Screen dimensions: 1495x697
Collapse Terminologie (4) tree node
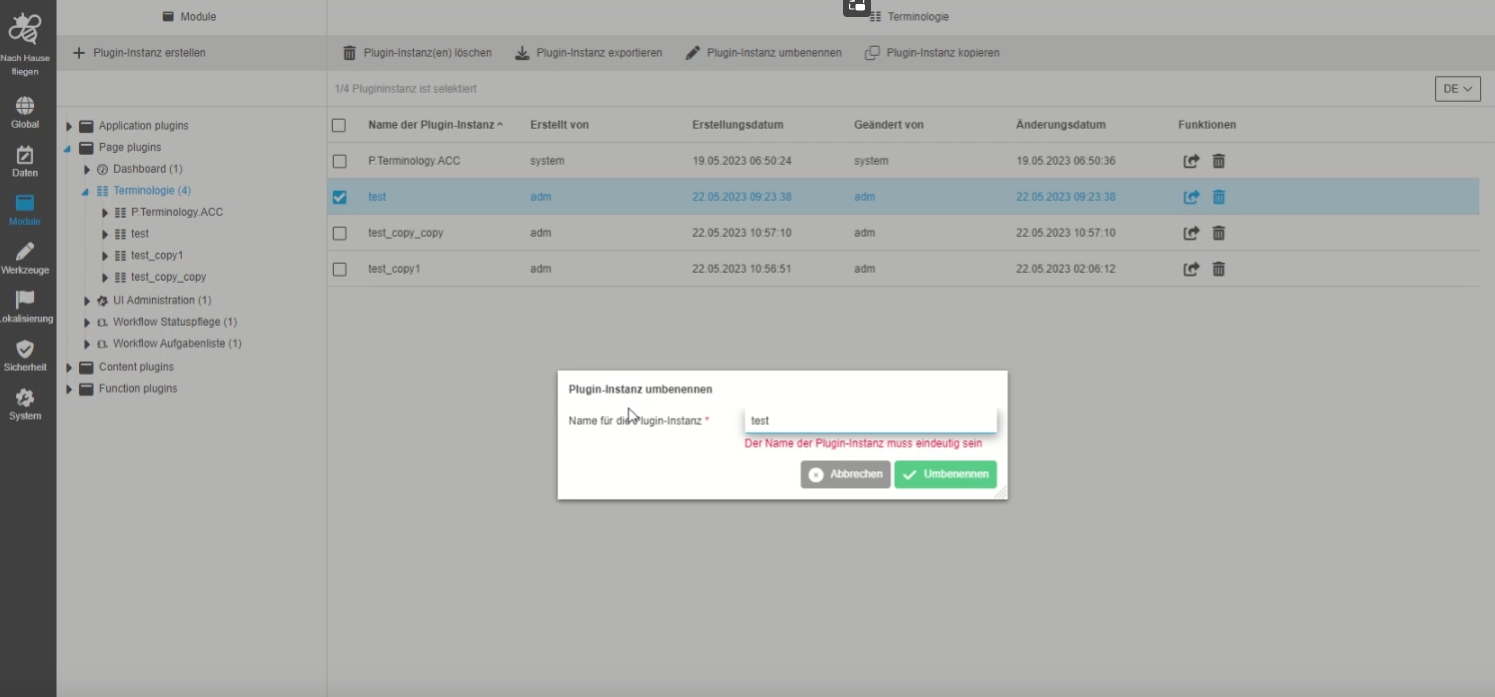[x=87, y=191]
